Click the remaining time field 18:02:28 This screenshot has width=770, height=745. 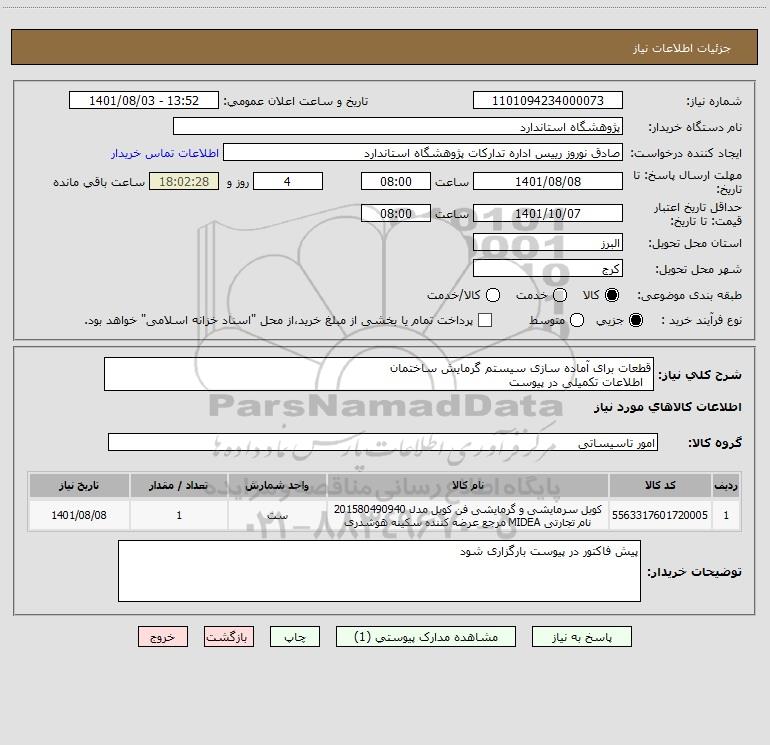(184, 181)
